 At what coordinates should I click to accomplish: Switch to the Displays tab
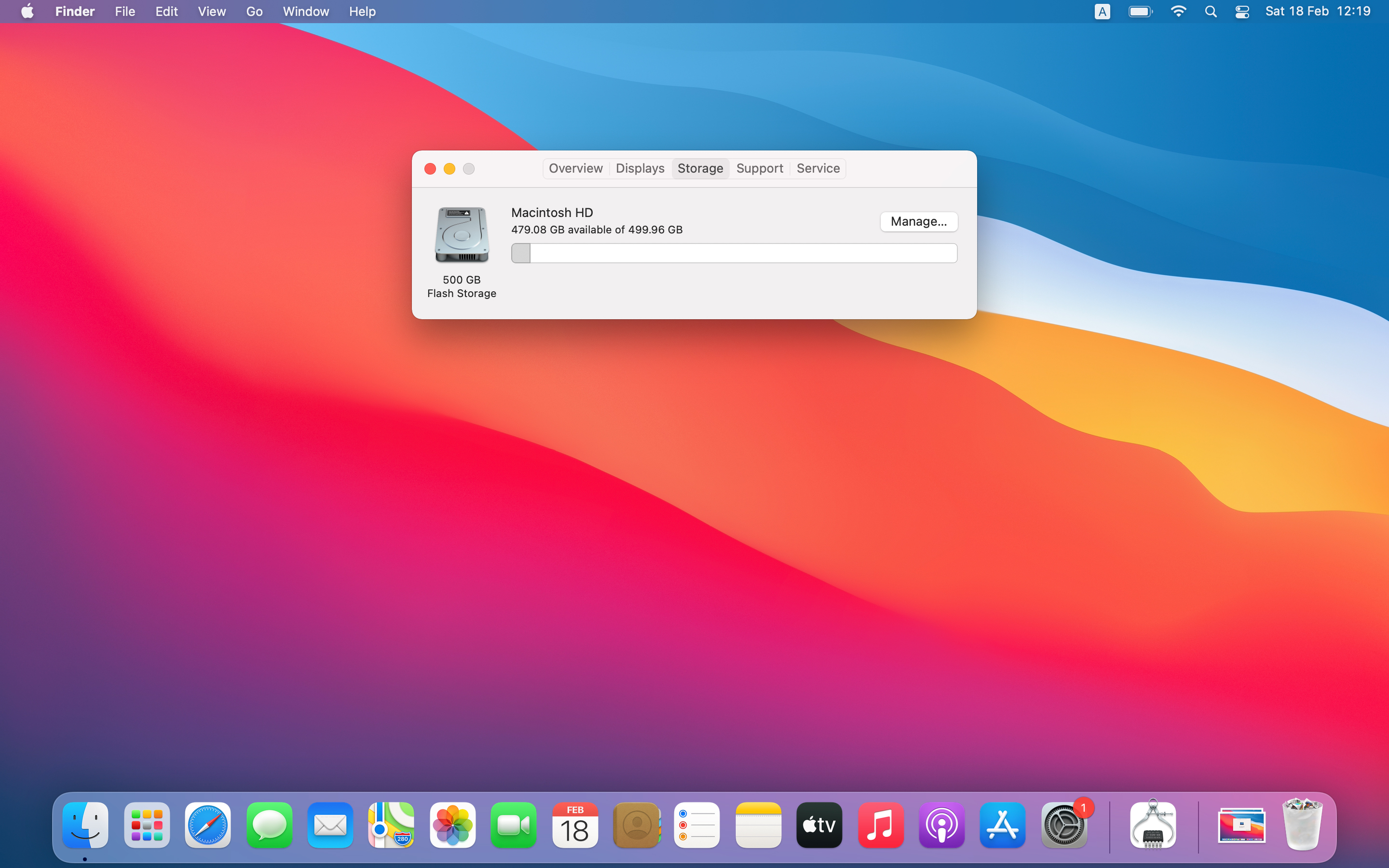coord(640,168)
